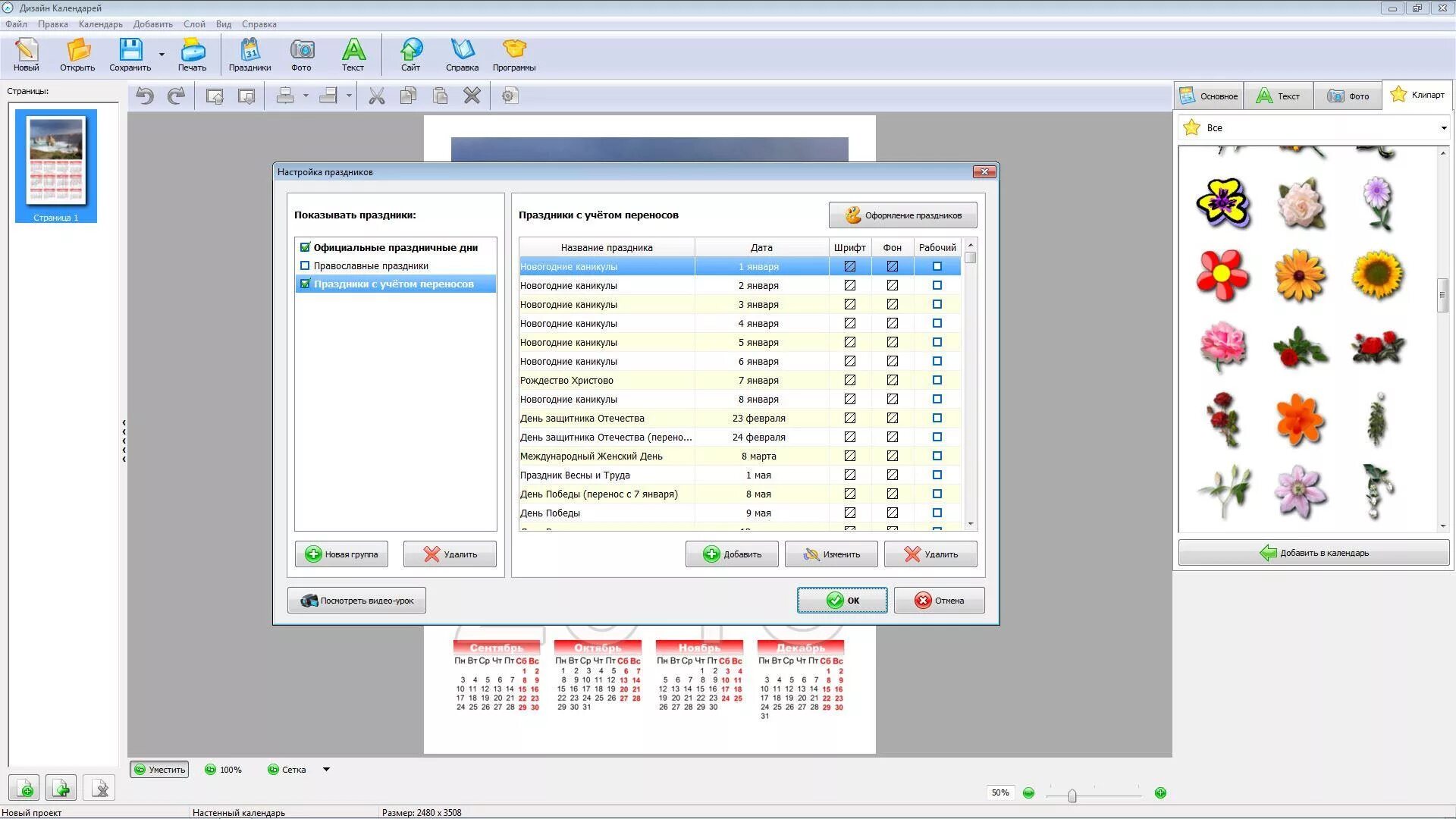The image size is (1456, 819).
Task: Click the undo arrow icon
Action: click(x=145, y=96)
